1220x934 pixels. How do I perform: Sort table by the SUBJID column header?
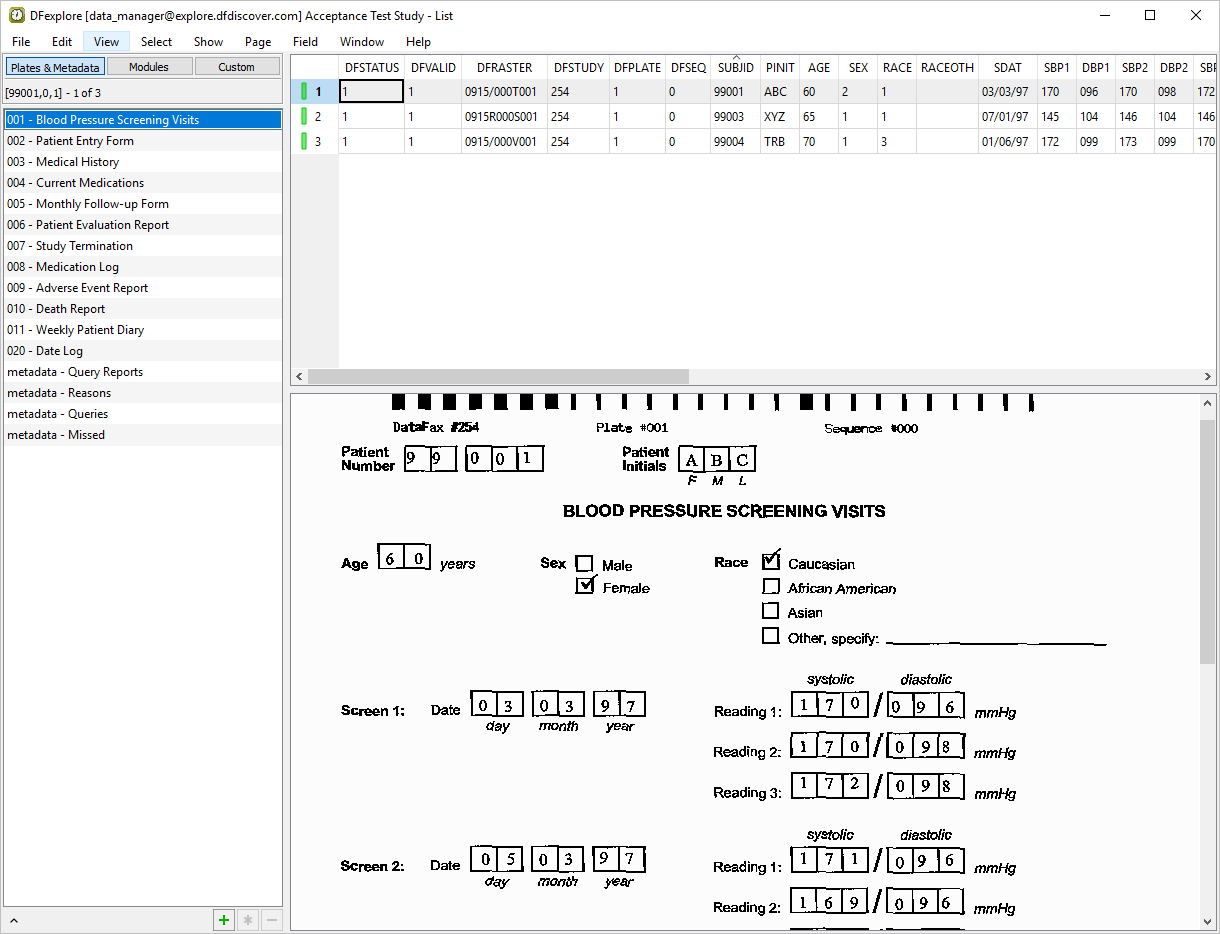(735, 68)
